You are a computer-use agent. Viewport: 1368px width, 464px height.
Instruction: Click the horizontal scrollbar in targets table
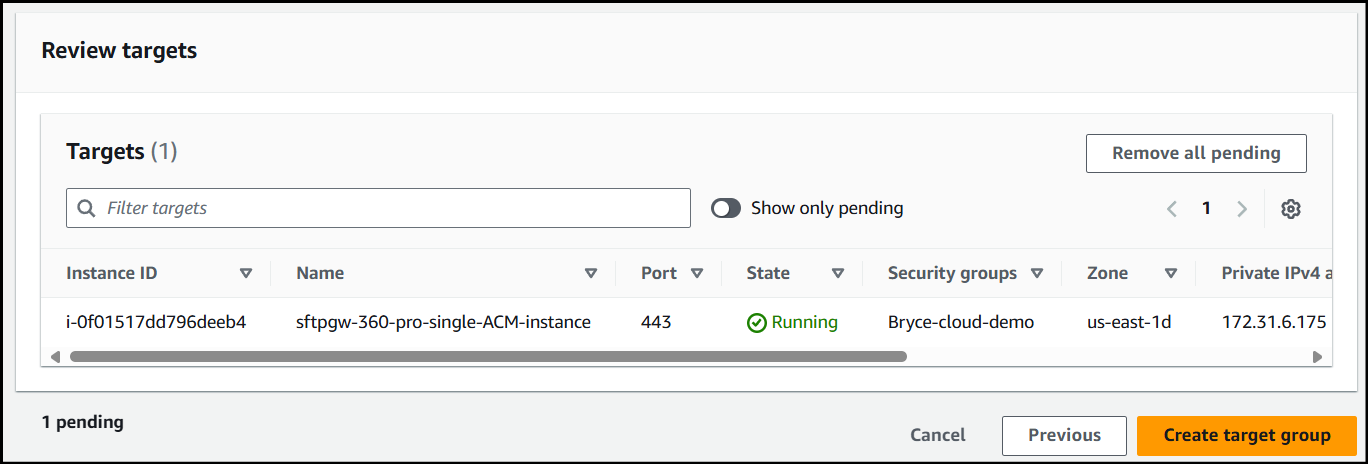coord(488,356)
